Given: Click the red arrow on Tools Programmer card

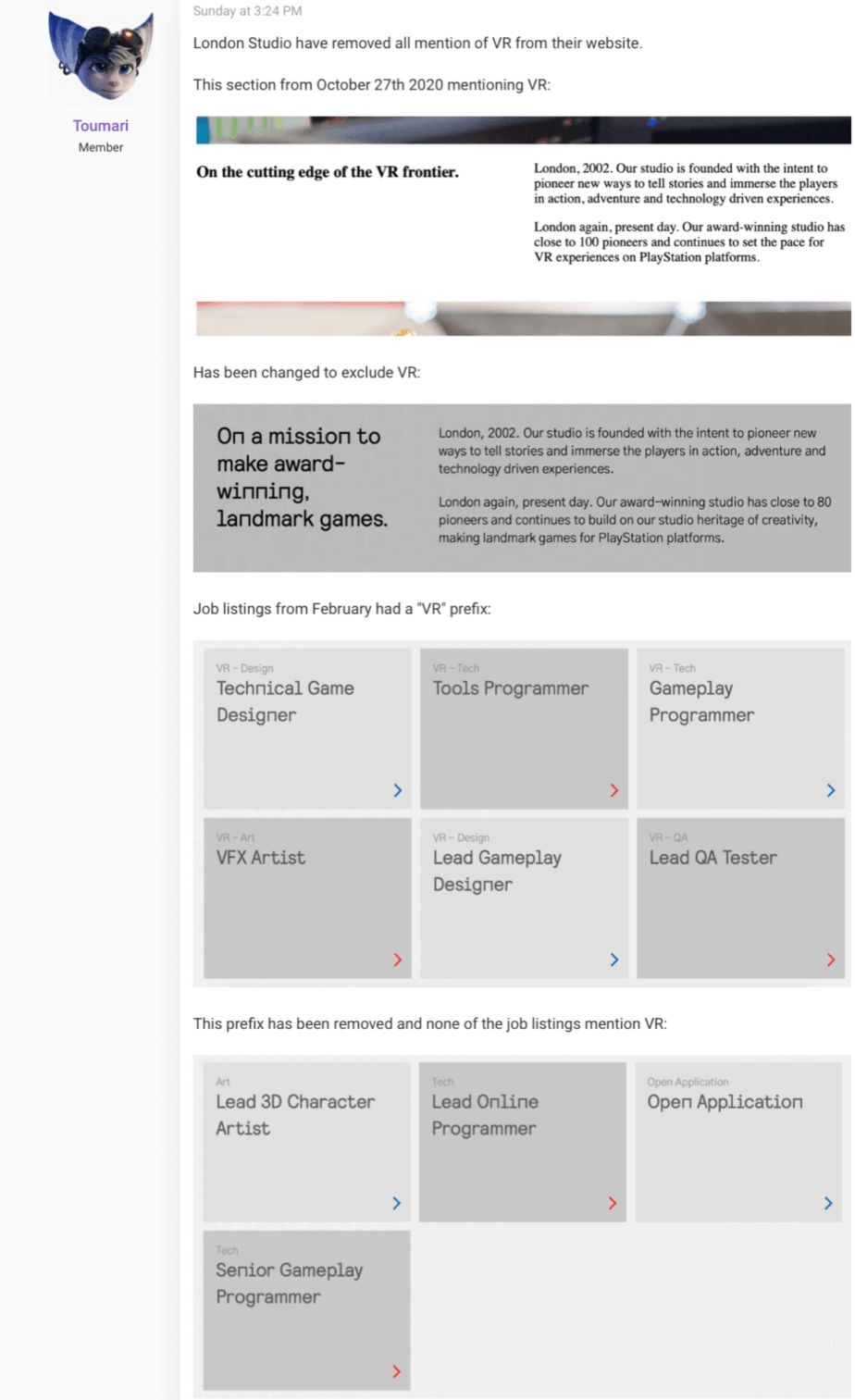Looking at the screenshot, I should (614, 790).
